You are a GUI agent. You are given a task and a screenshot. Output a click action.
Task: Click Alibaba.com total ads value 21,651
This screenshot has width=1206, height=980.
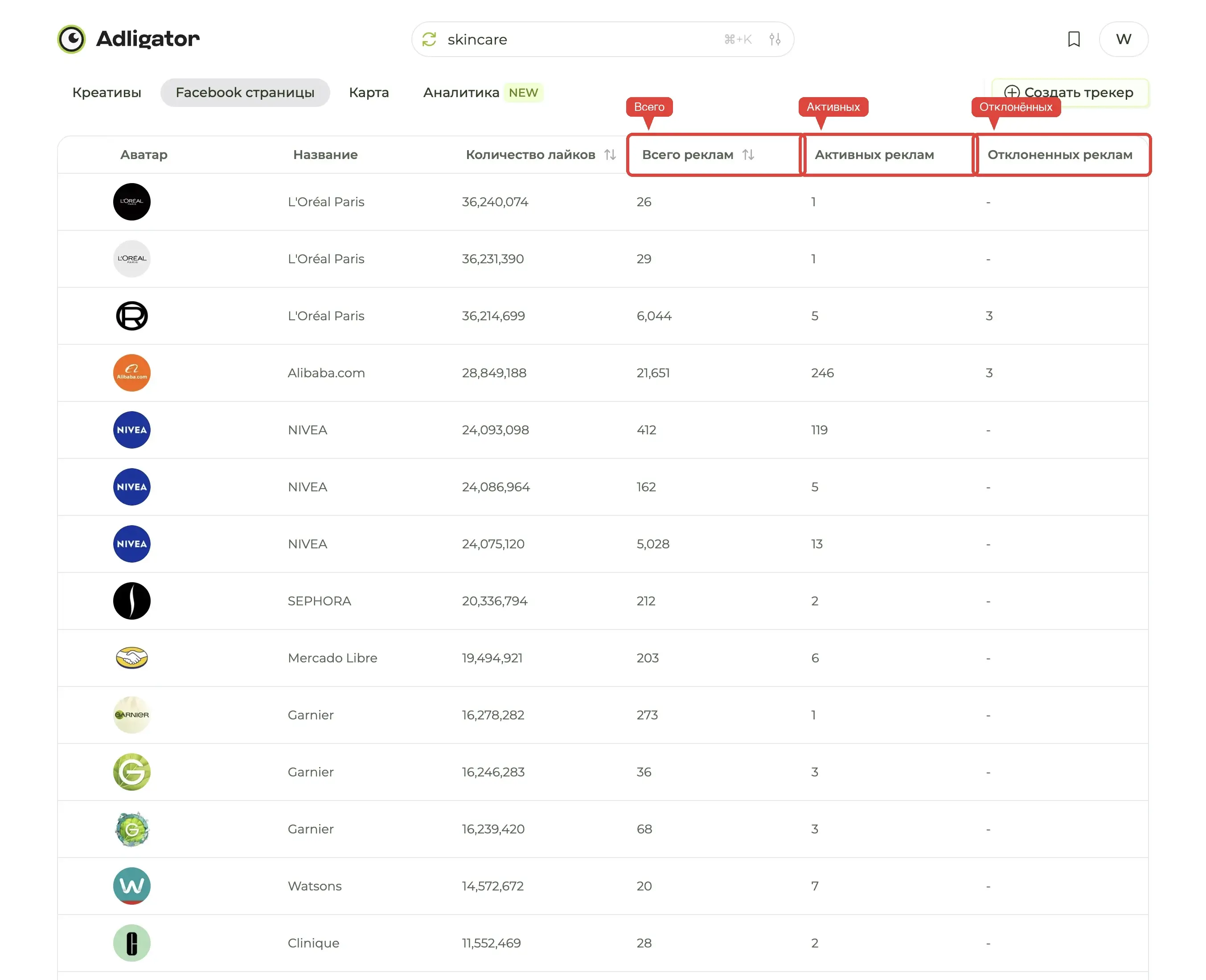pos(653,372)
